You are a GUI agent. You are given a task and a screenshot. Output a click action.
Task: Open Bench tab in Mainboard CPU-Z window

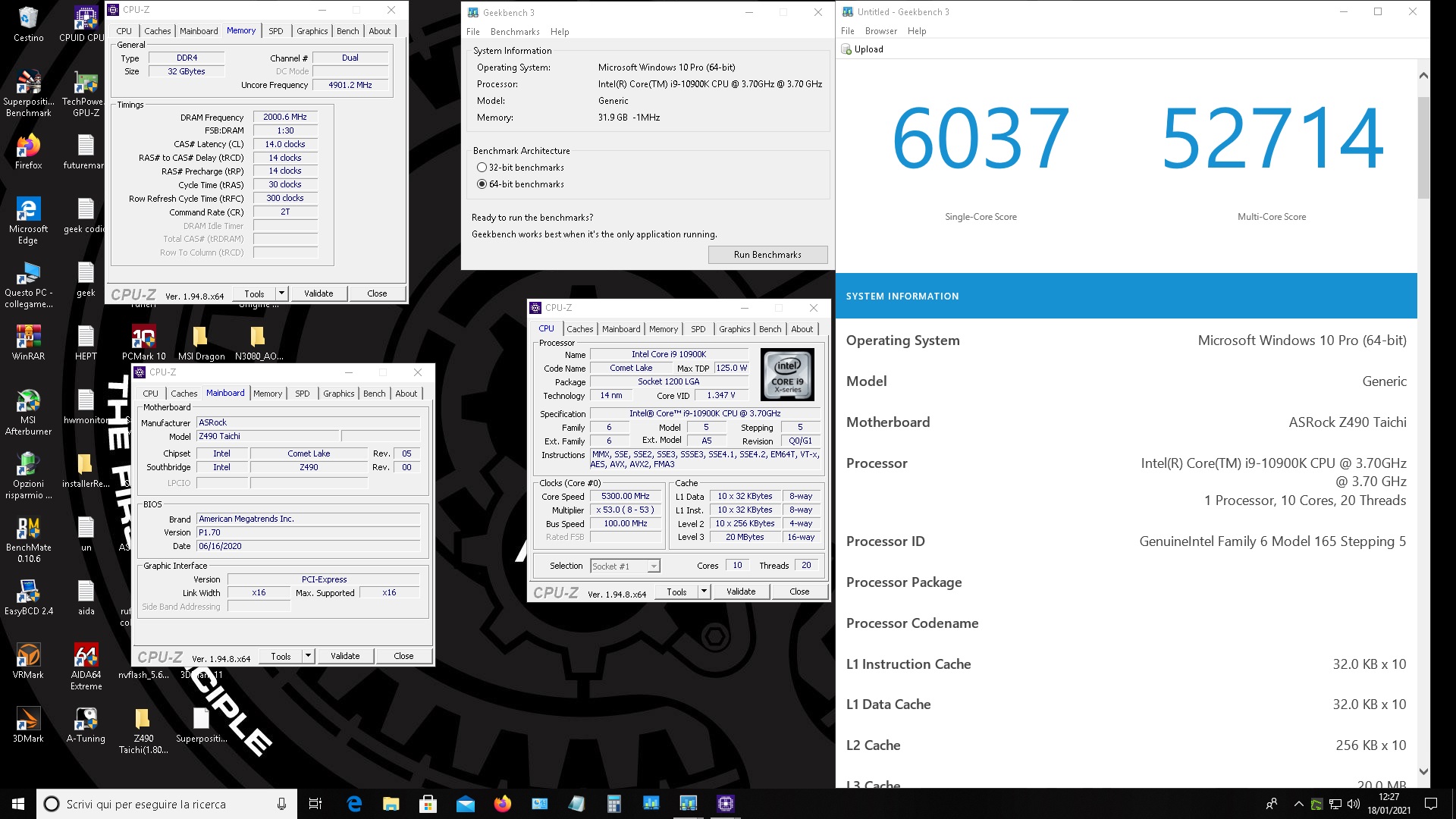[374, 394]
